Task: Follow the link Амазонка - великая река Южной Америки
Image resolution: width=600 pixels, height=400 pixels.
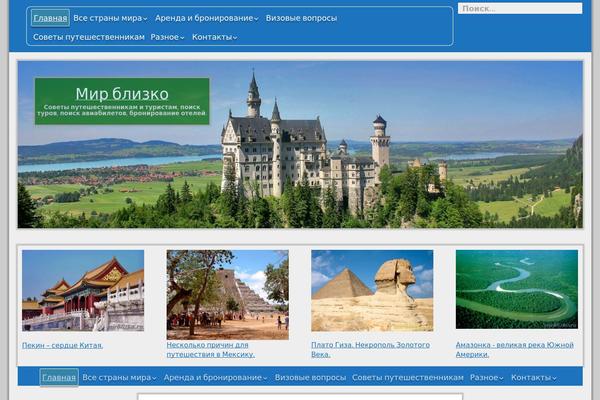Action: [515, 349]
